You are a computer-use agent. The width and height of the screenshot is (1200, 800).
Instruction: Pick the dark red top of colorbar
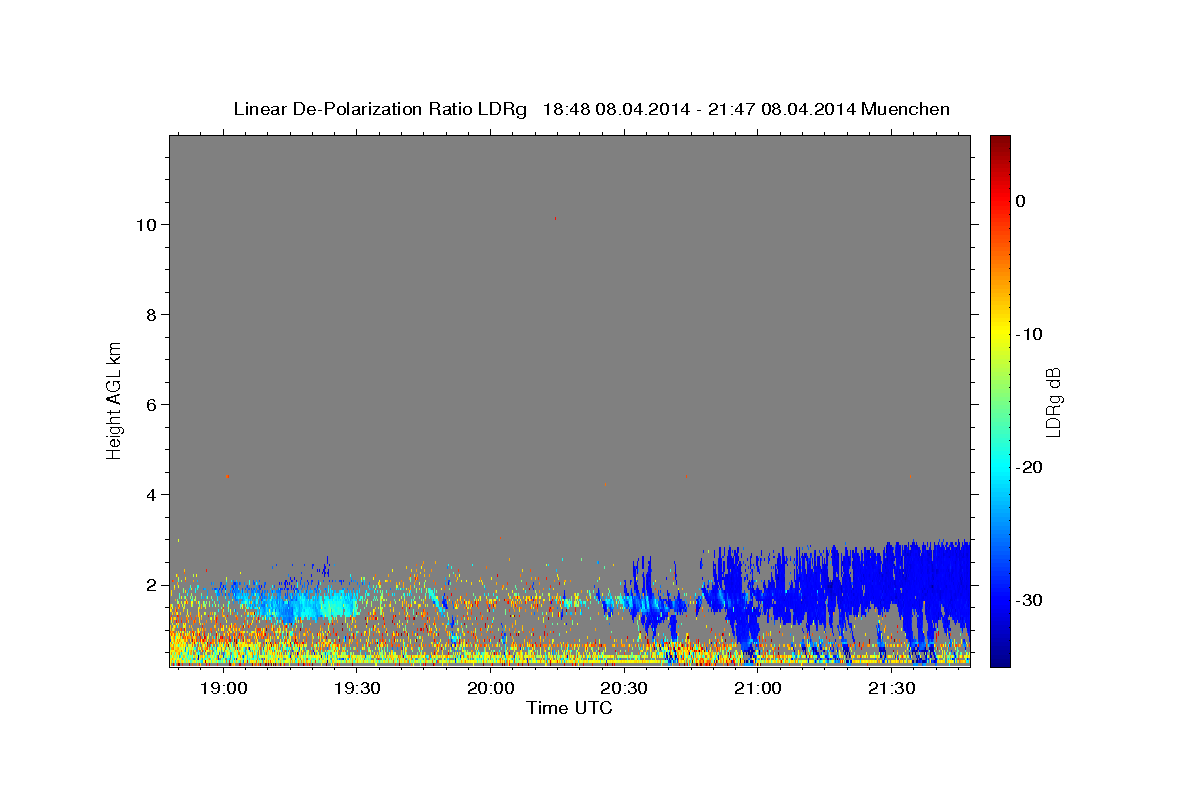pos(1000,142)
